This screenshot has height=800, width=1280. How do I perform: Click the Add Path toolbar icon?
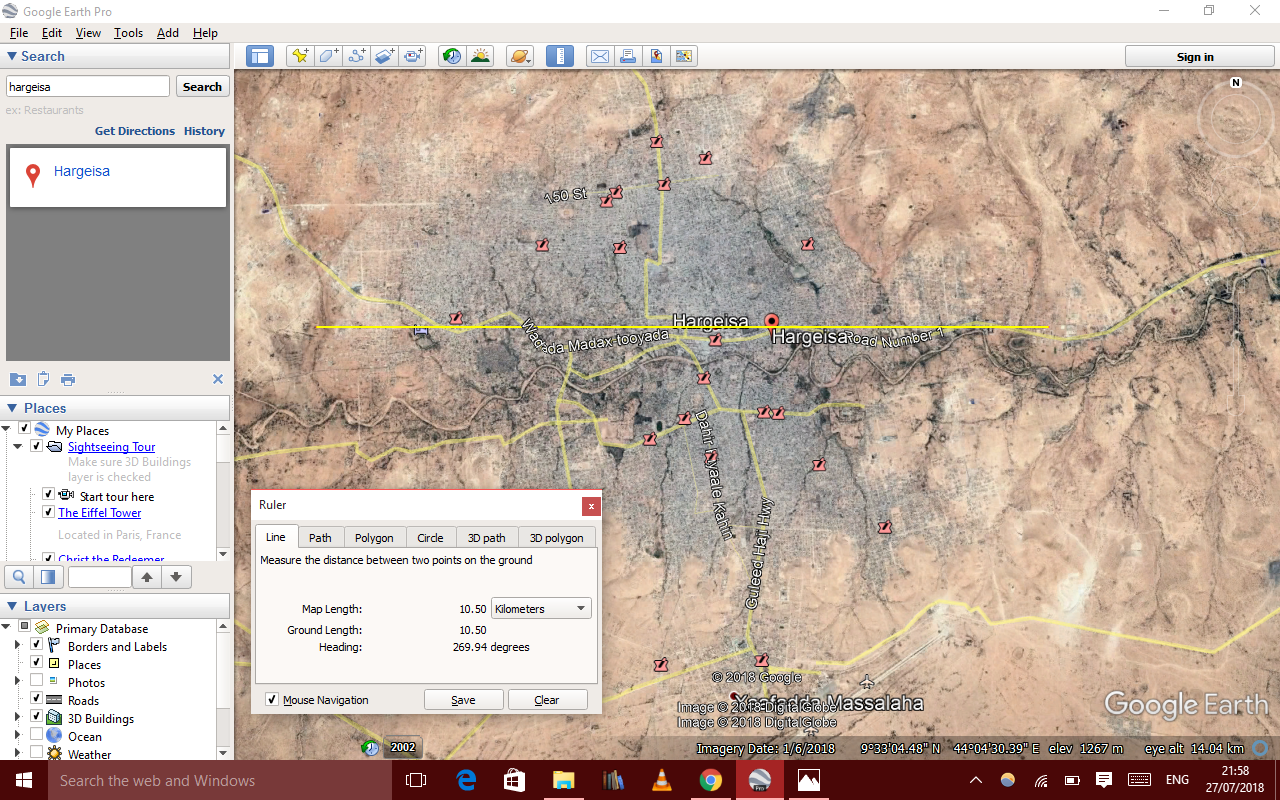tap(357, 57)
